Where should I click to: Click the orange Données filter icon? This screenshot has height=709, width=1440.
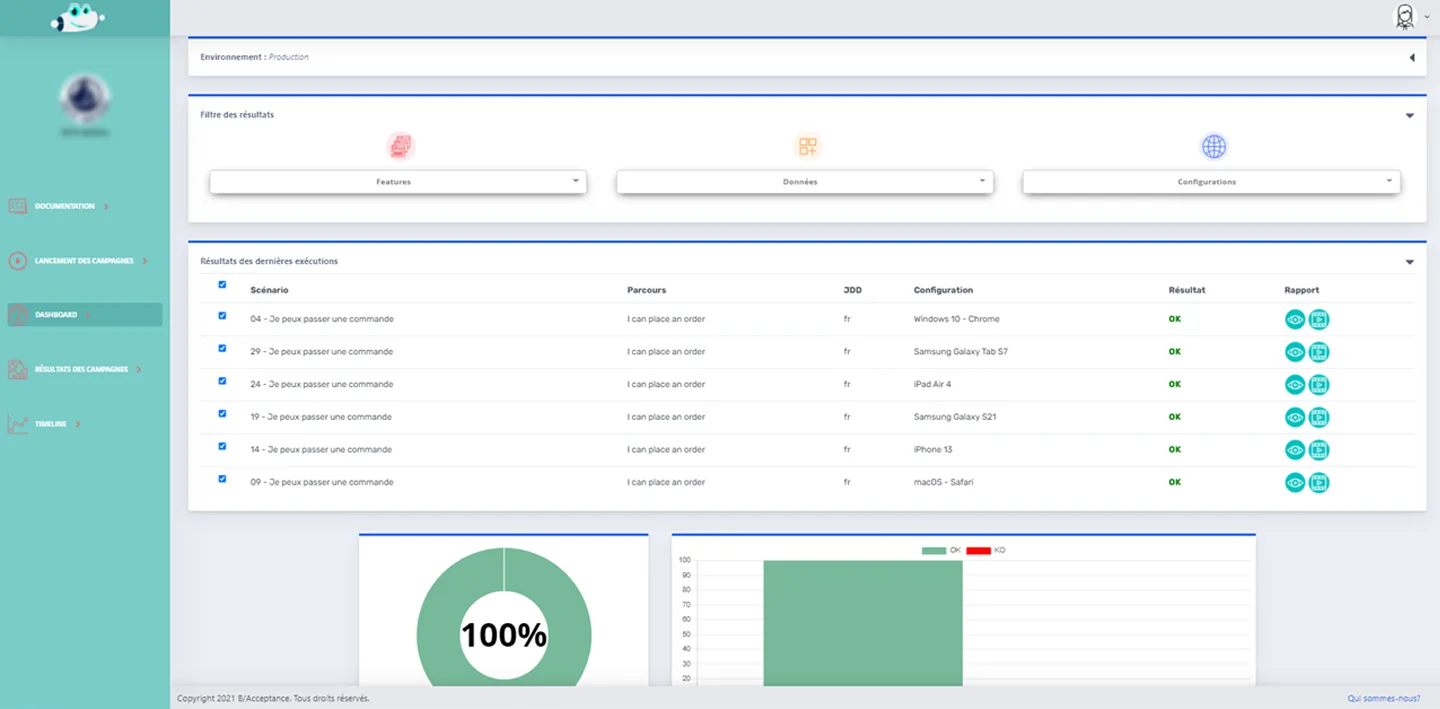click(807, 147)
